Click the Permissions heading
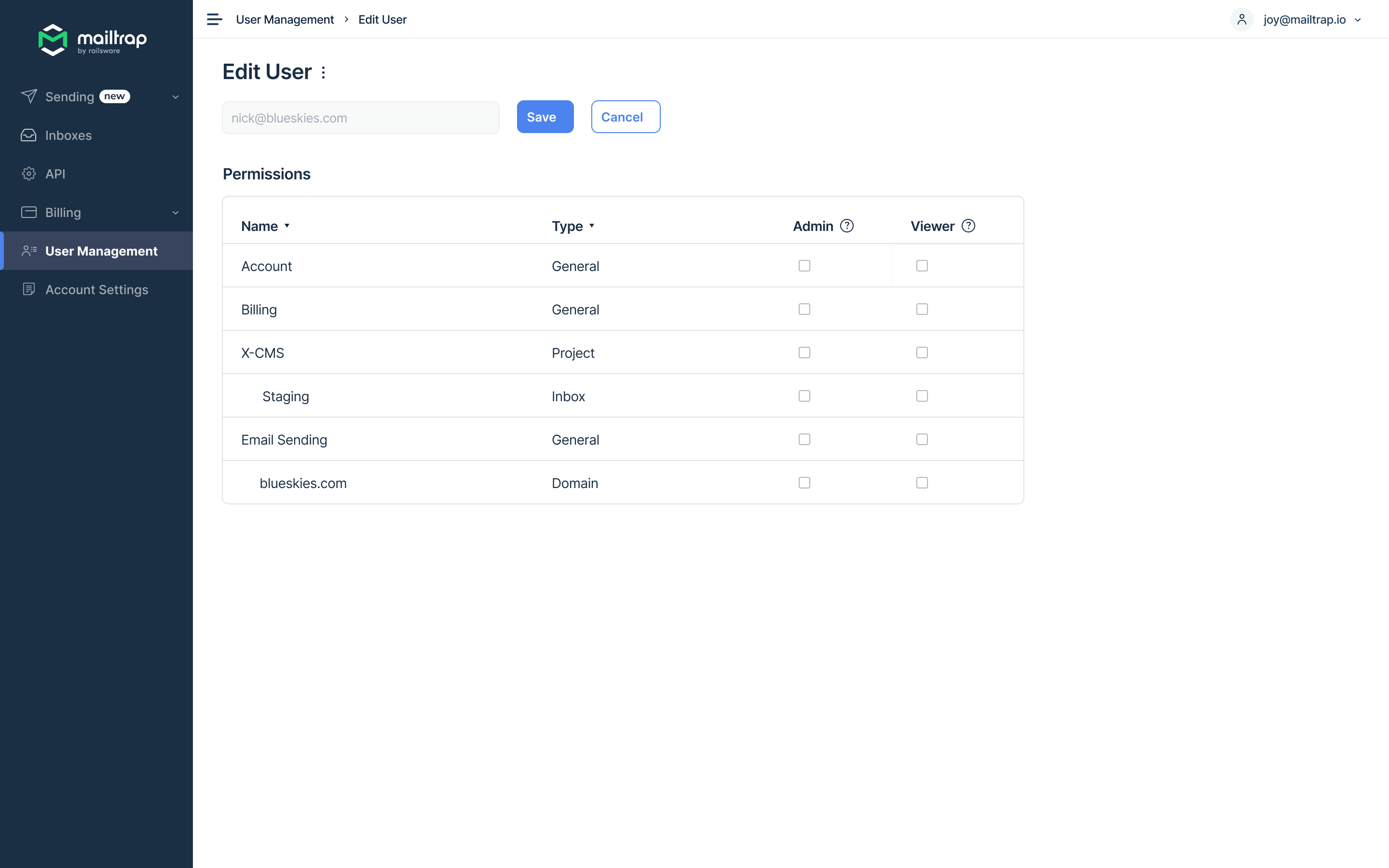This screenshot has height=868, width=1389. pos(266,174)
